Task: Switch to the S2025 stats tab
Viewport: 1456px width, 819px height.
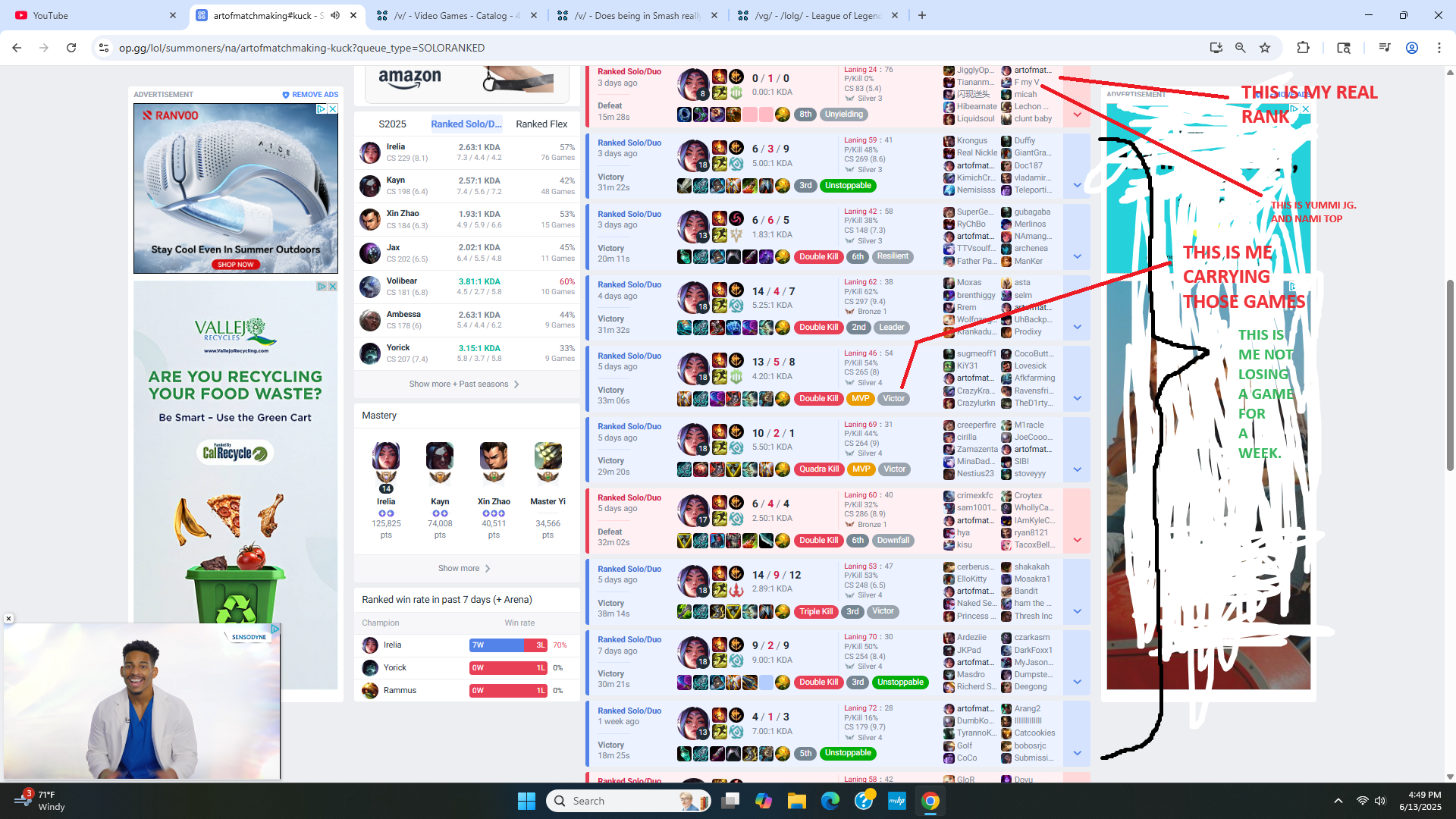Action: (392, 124)
